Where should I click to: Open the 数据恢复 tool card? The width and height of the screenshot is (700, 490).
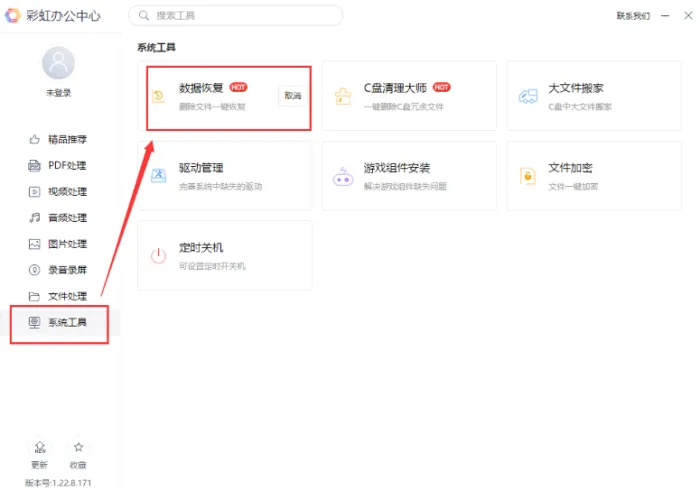pyautogui.click(x=225, y=96)
